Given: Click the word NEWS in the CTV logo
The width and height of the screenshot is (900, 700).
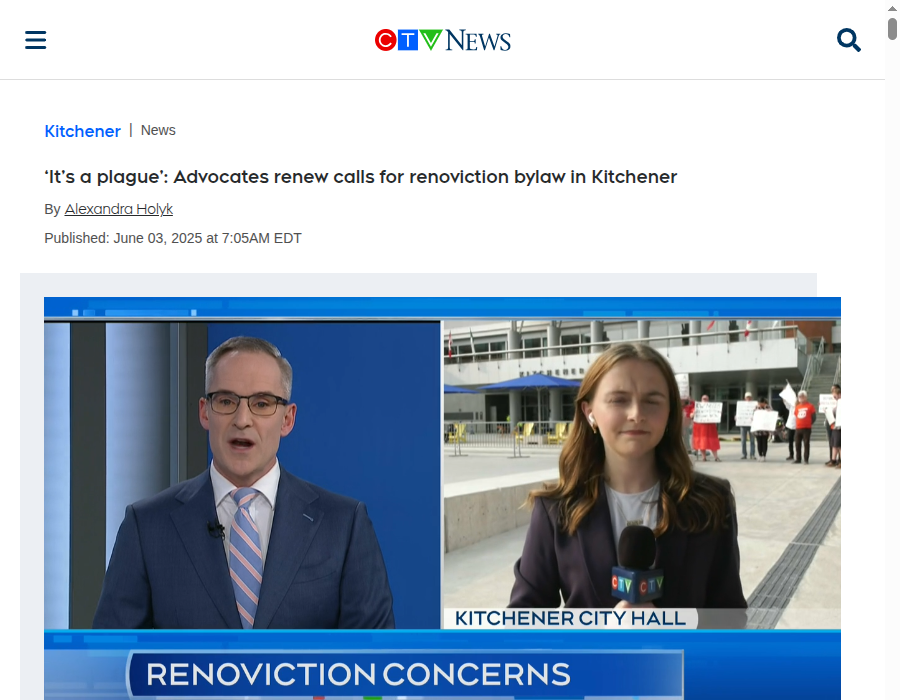Looking at the screenshot, I should pyautogui.click(x=478, y=41).
